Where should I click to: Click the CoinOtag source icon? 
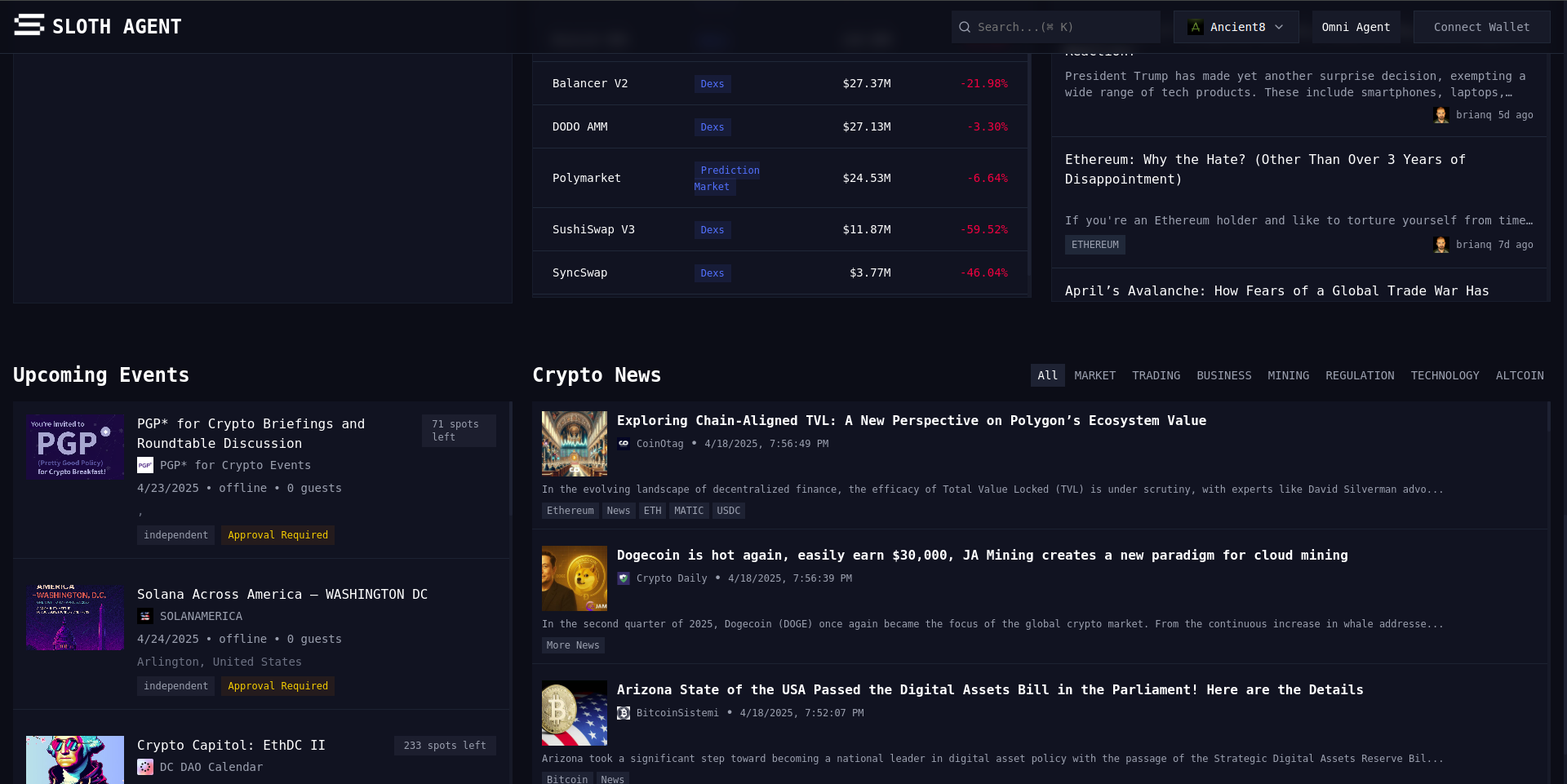coord(624,444)
